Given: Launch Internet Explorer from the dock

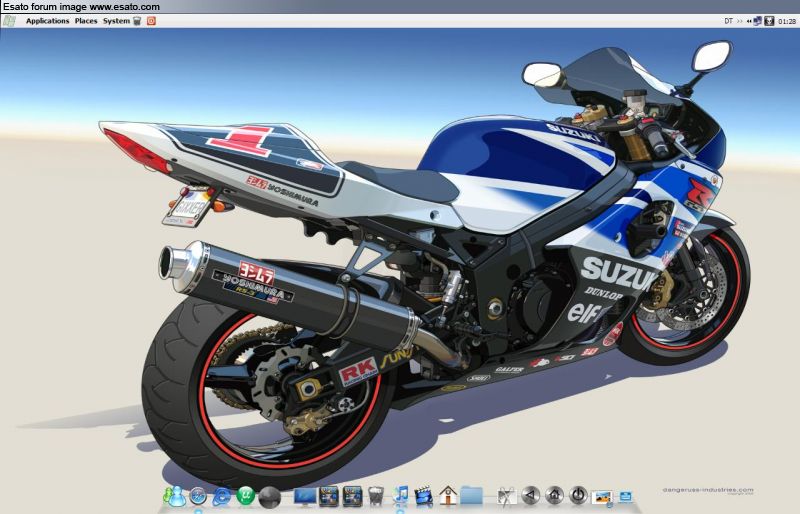Looking at the screenshot, I should 222,496.
